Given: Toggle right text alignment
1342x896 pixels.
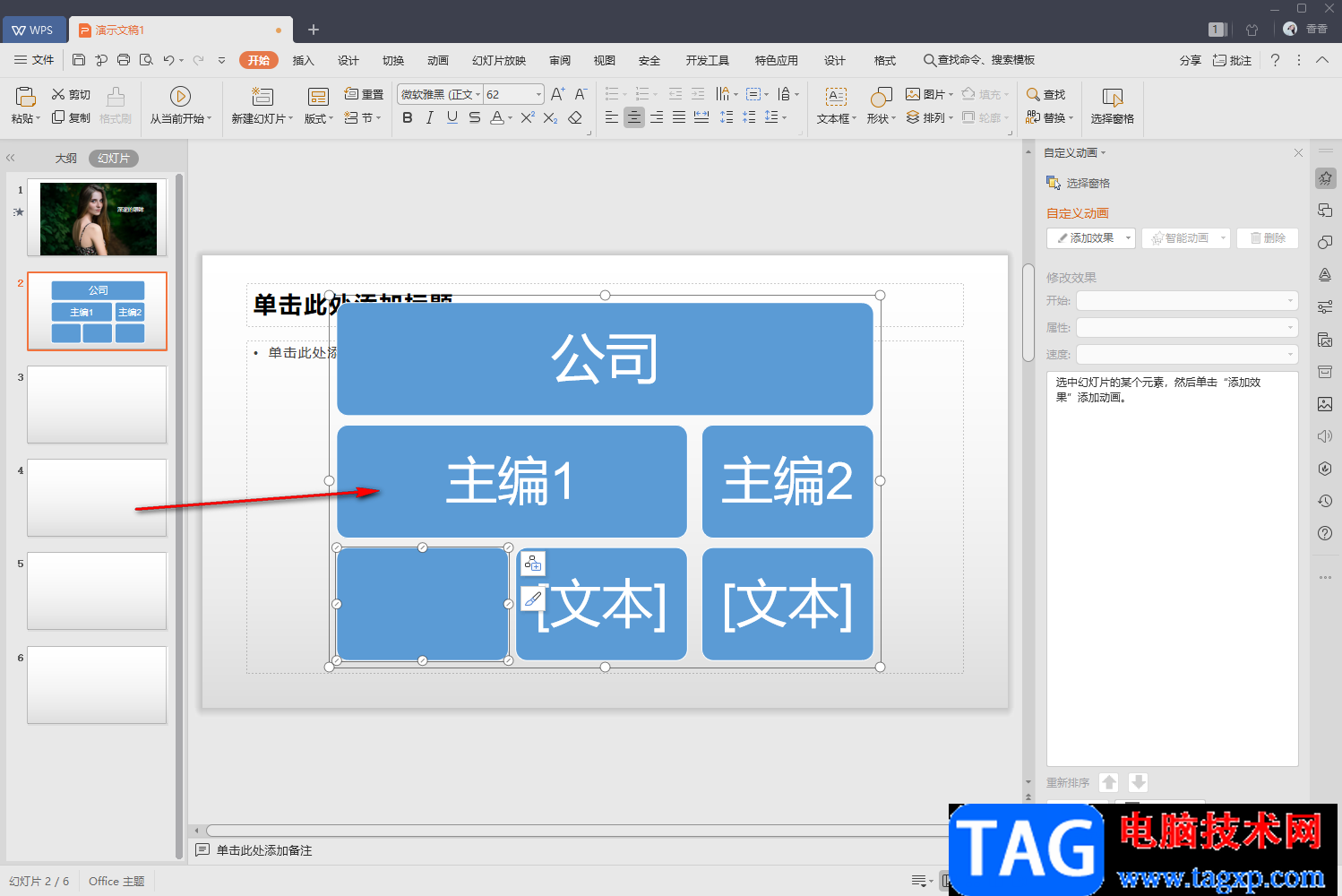Looking at the screenshot, I should point(657,117).
